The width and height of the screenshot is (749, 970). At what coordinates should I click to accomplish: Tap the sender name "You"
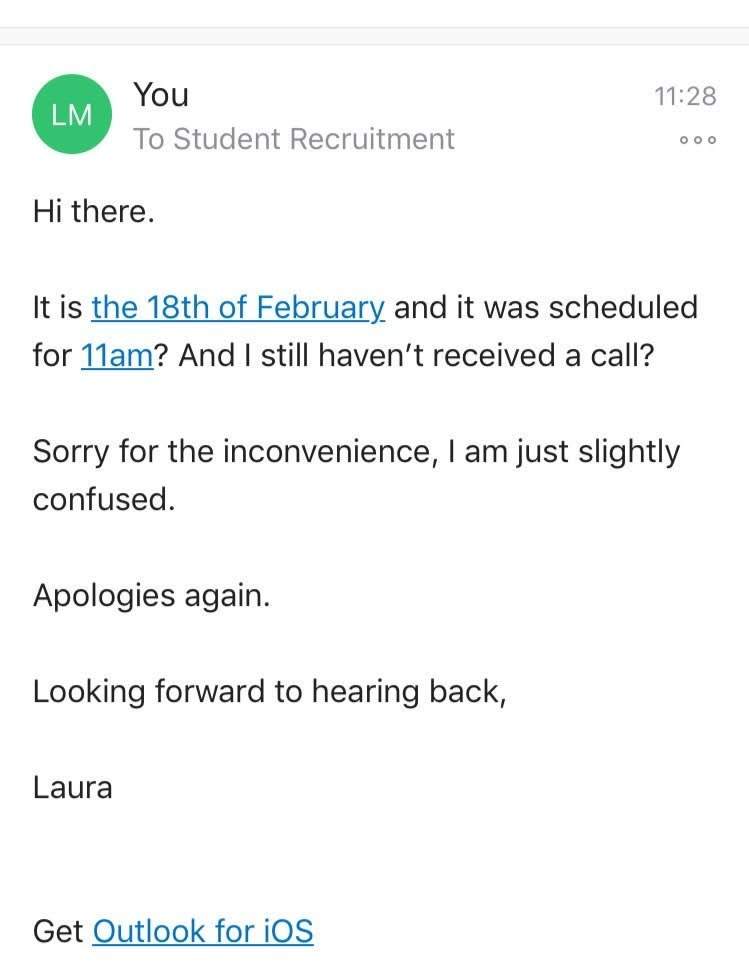[x=161, y=95]
